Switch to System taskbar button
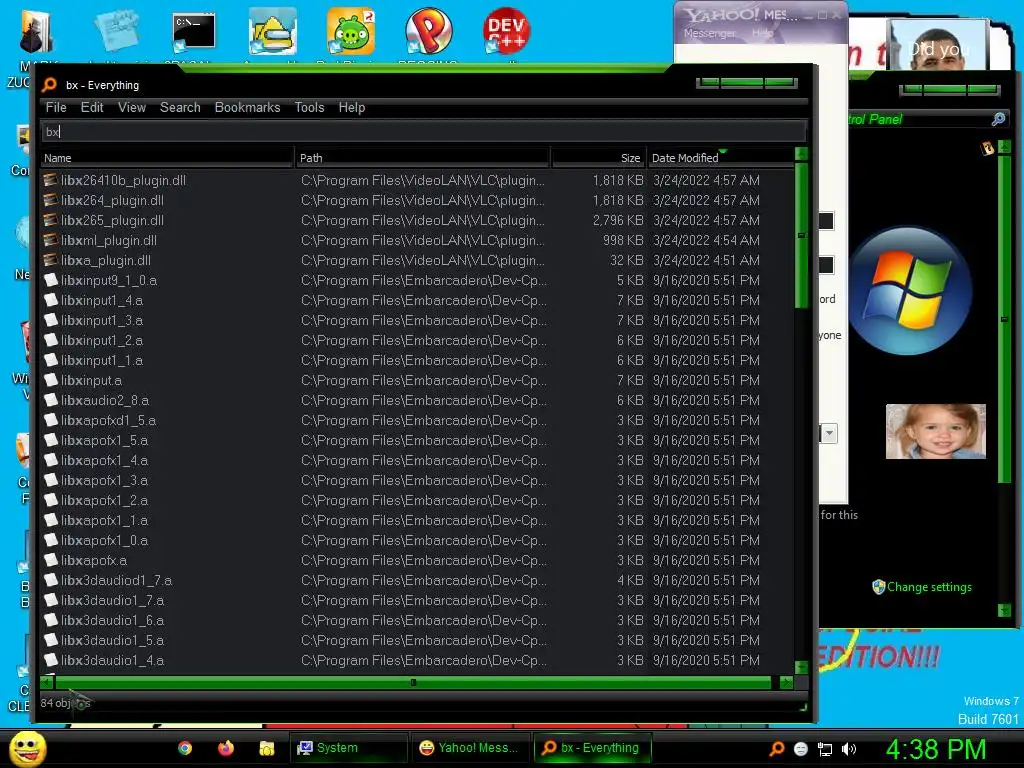 (349, 748)
